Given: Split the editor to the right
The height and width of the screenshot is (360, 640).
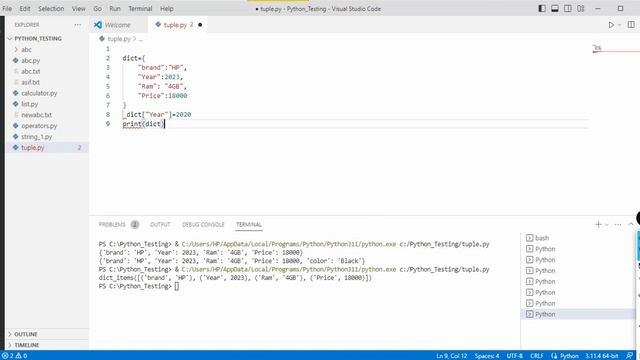Looking at the screenshot, I should tap(631, 25).
